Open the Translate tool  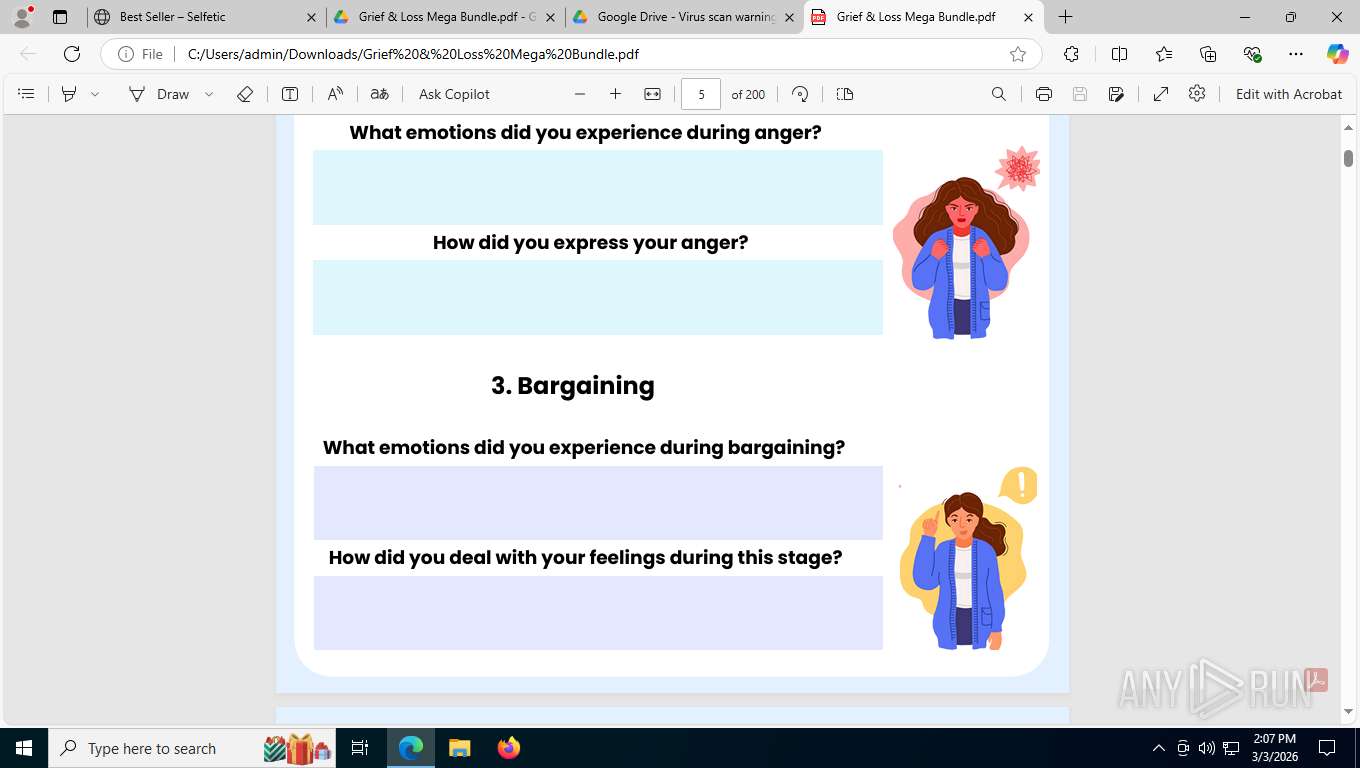point(379,94)
